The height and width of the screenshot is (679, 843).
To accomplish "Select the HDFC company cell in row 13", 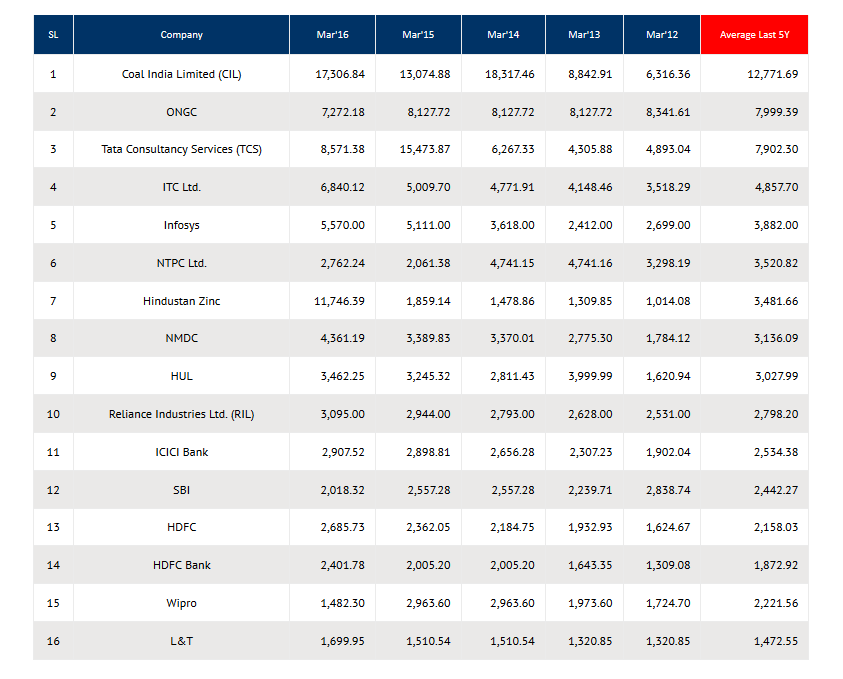I will [182, 527].
